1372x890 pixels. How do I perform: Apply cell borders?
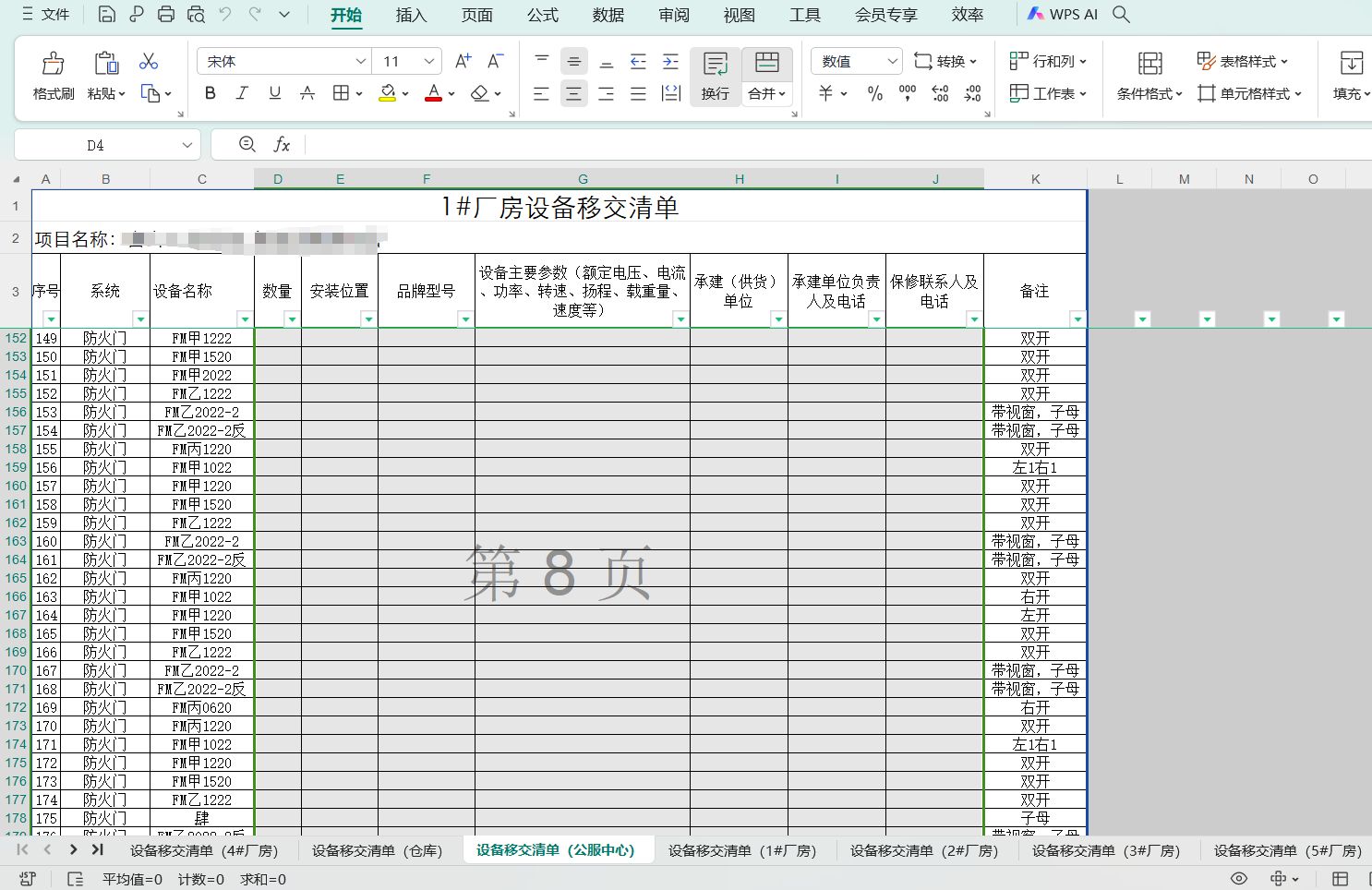point(341,93)
